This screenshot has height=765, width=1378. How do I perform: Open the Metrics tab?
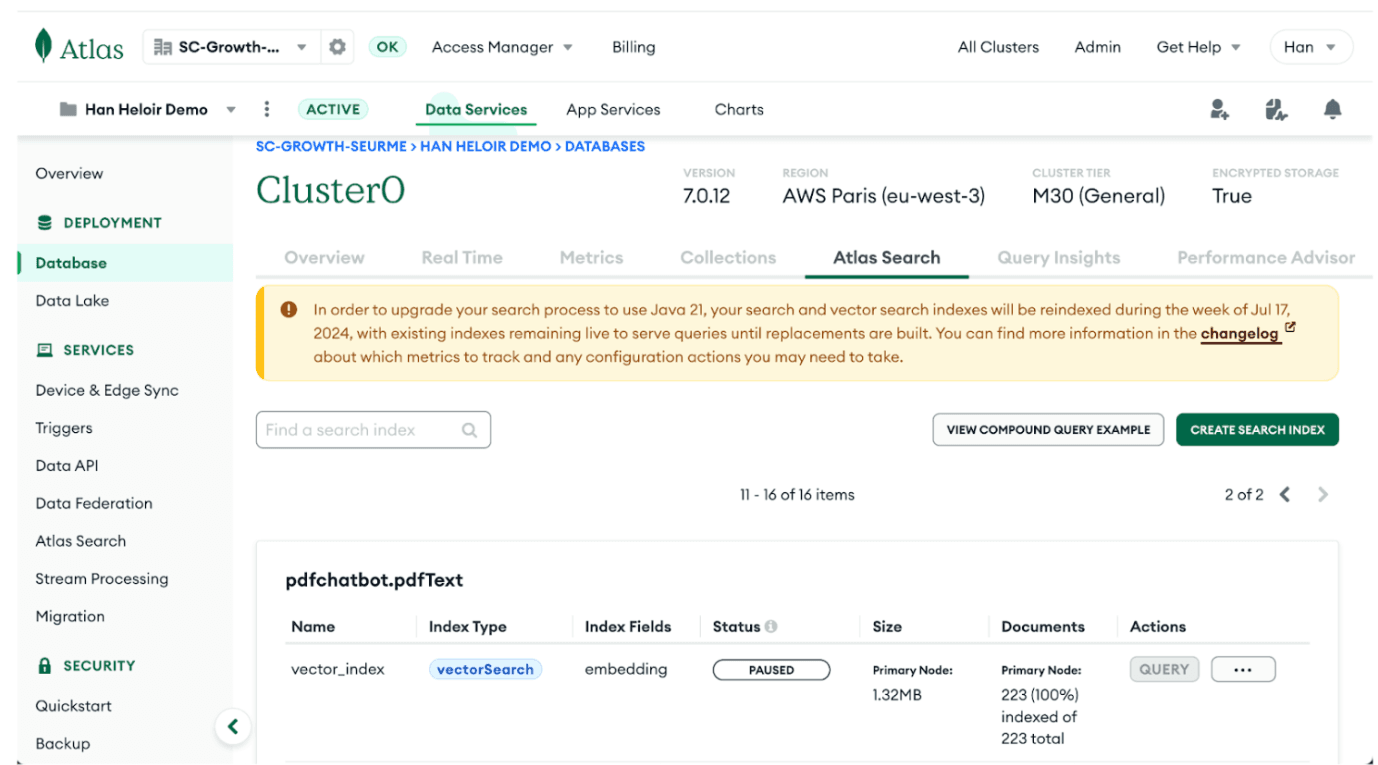(x=591, y=257)
